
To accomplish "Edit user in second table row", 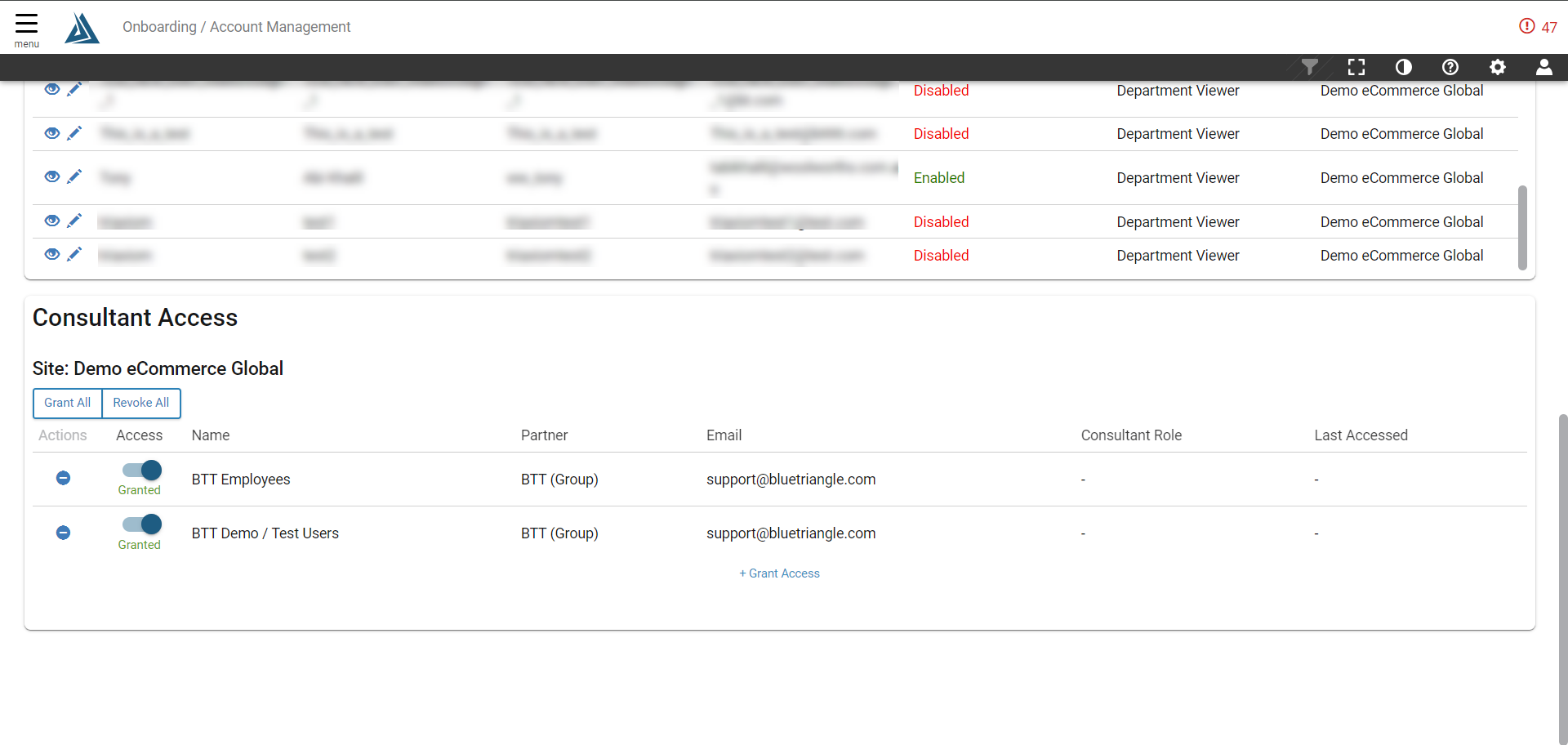I will click(74, 132).
